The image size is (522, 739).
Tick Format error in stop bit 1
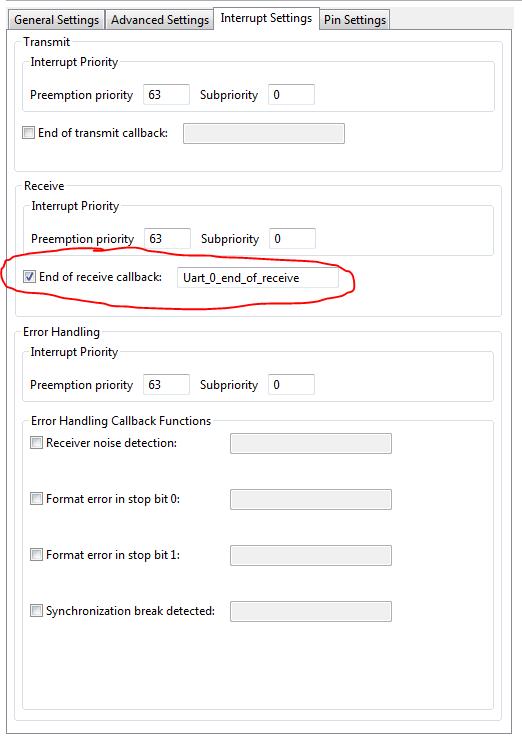pos(36,555)
